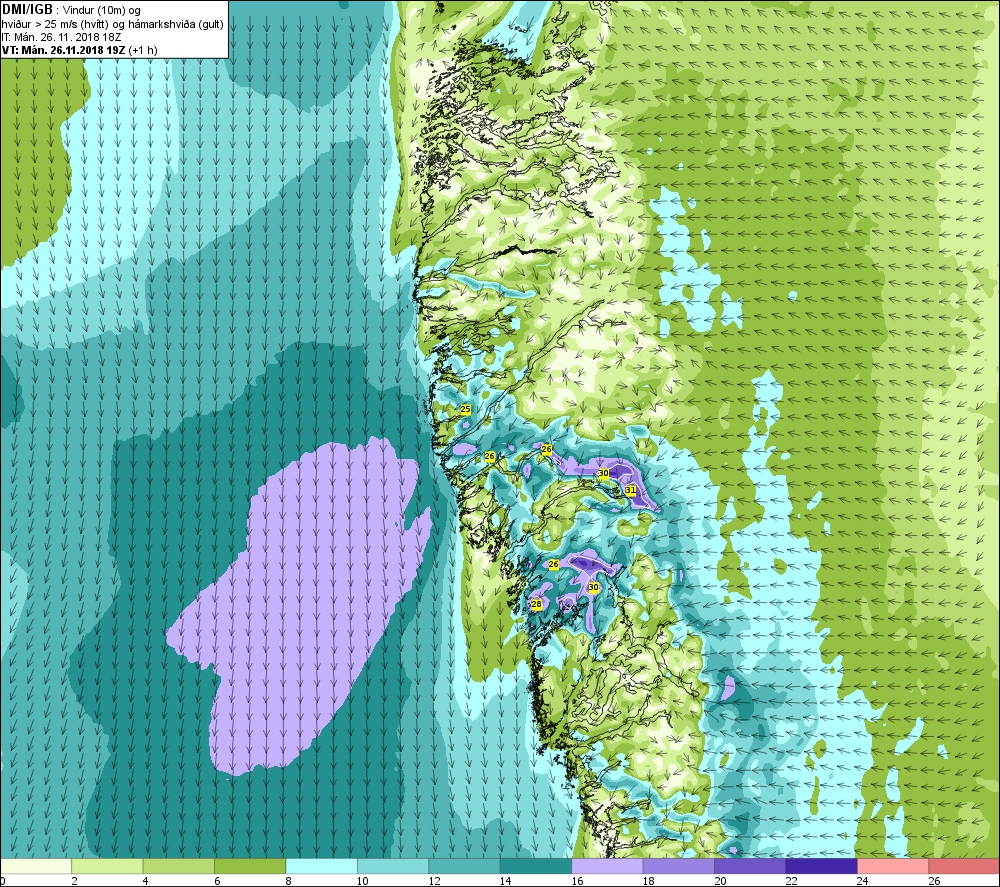Click the title text 'Vindur (10m) og'

click(101, 11)
